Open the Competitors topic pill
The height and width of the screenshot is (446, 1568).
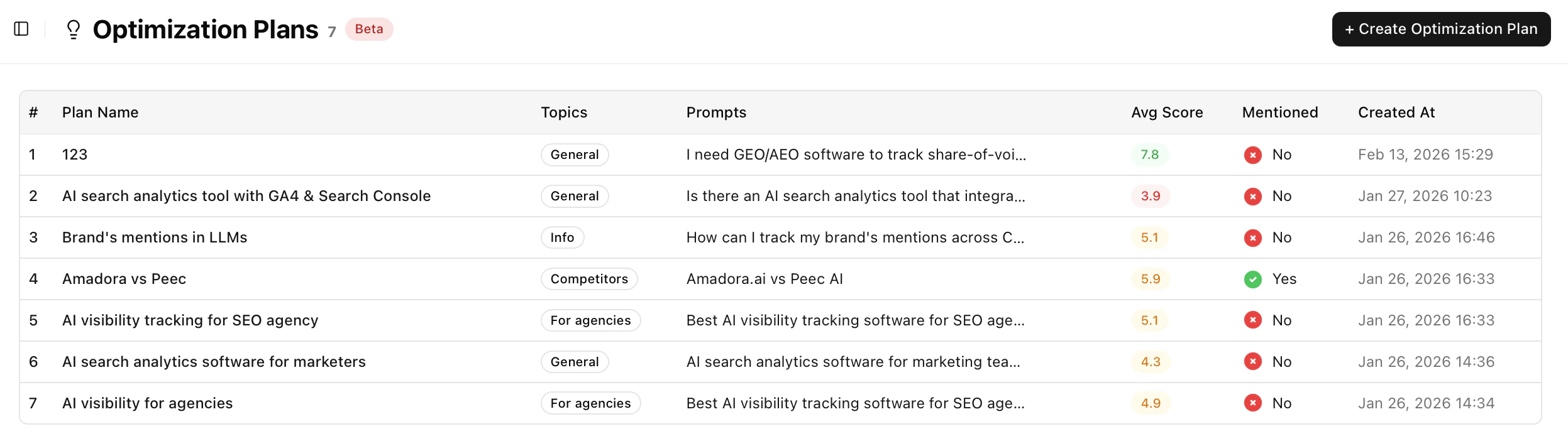589,279
